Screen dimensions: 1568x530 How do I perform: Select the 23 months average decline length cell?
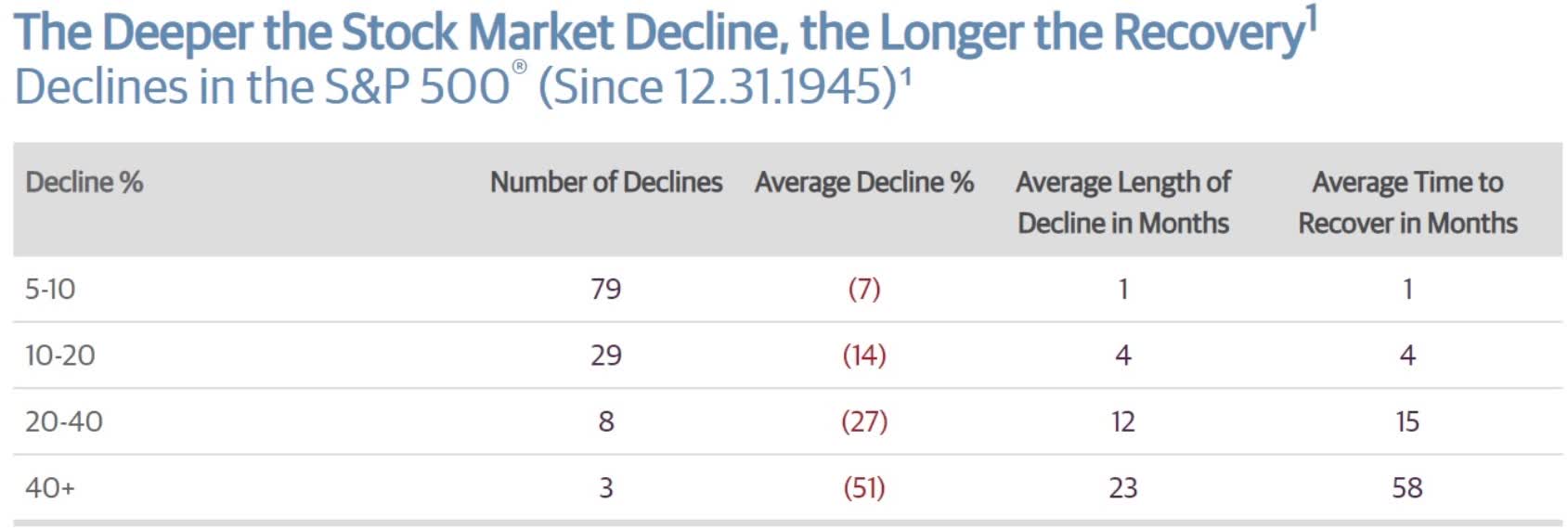pyautogui.click(x=1123, y=487)
